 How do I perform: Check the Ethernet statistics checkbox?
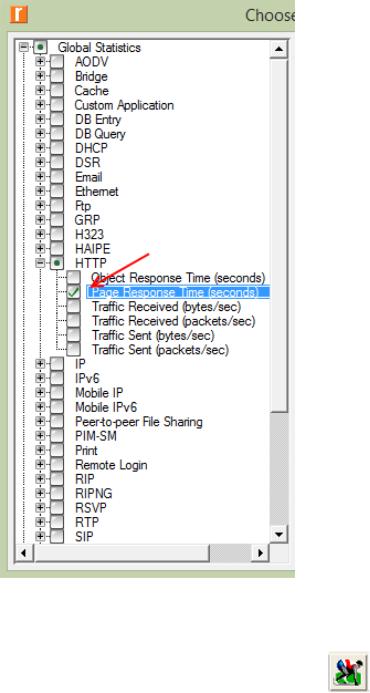(57, 191)
